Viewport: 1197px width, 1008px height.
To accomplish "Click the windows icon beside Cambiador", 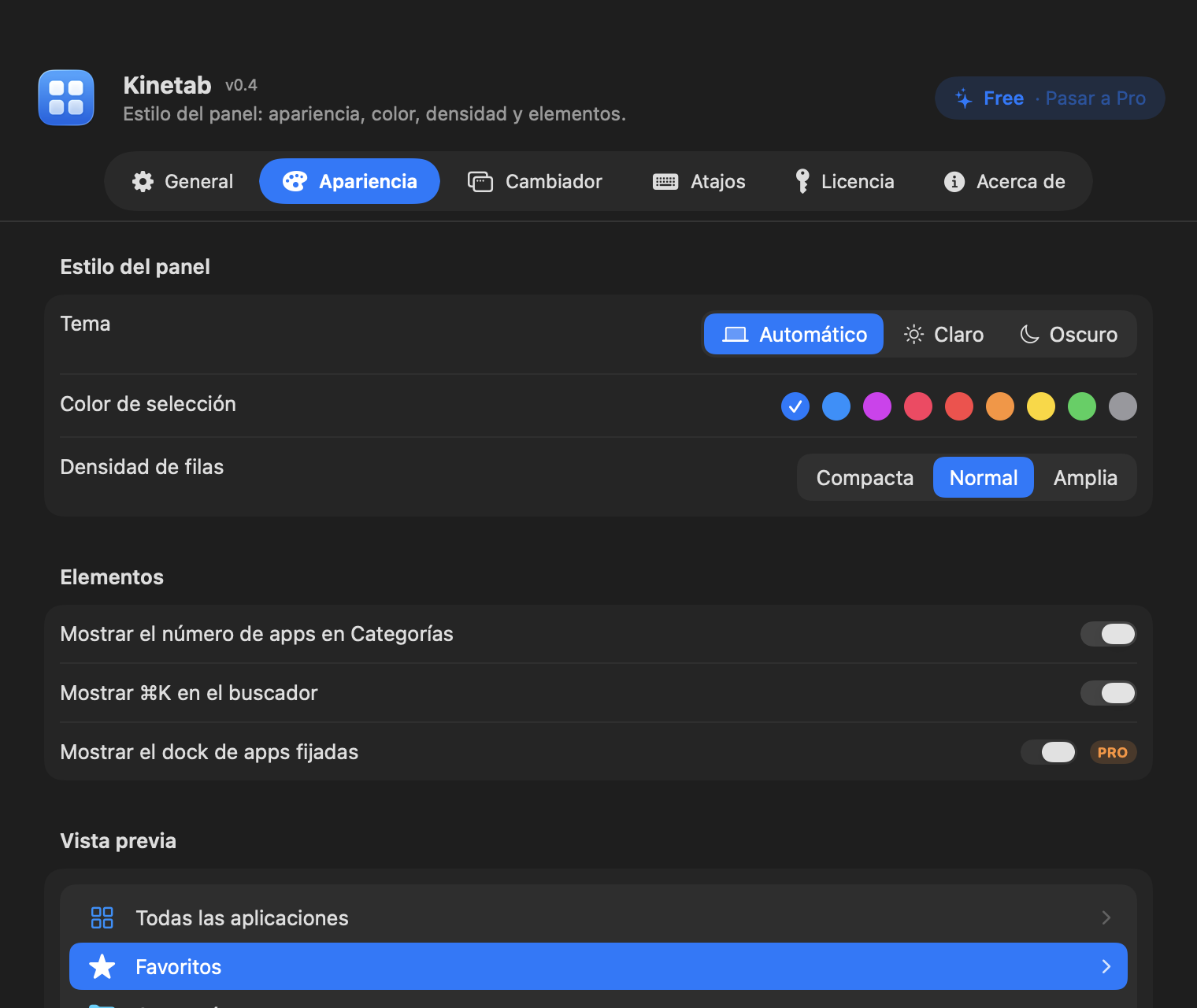I will pyautogui.click(x=480, y=182).
